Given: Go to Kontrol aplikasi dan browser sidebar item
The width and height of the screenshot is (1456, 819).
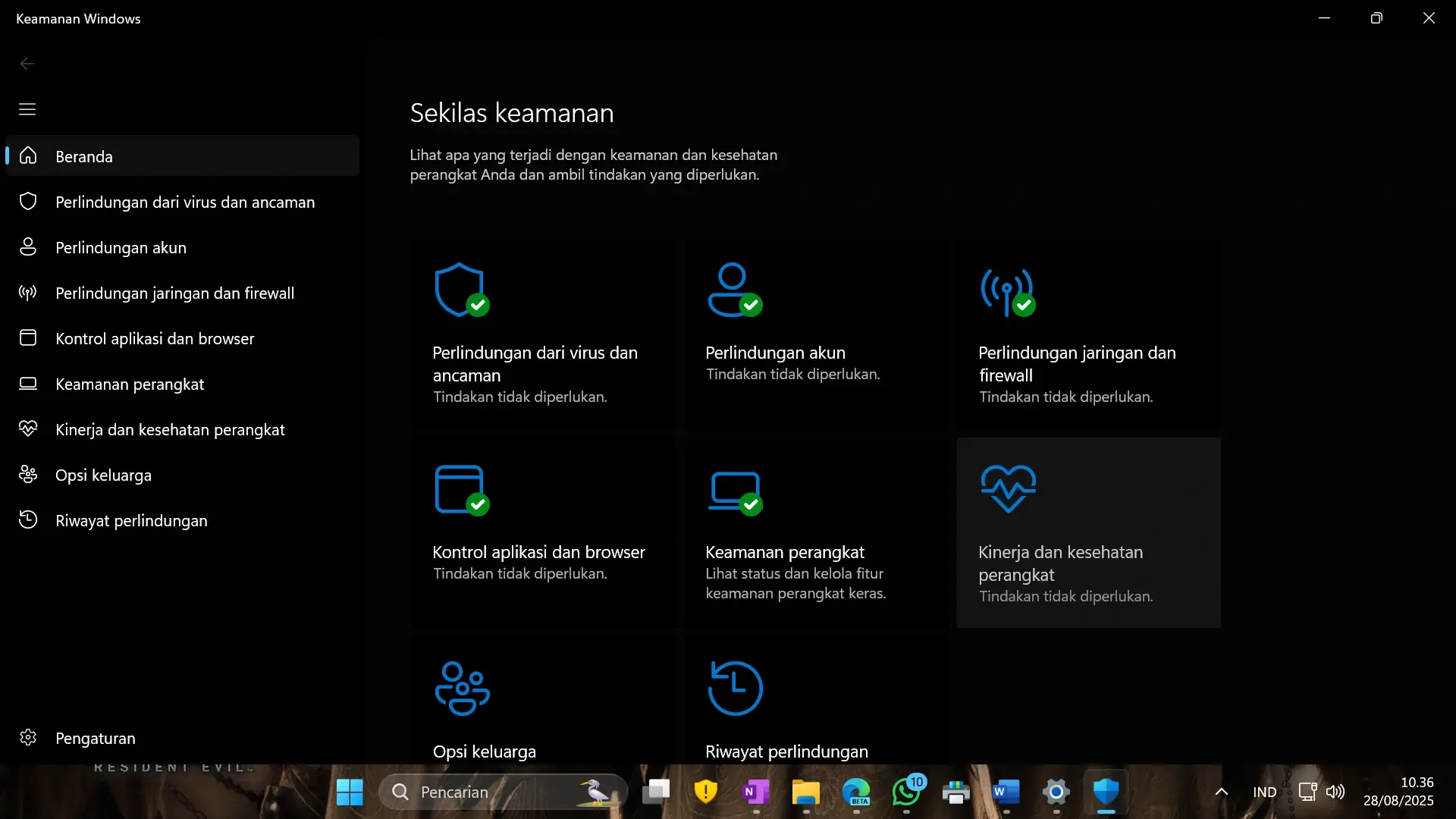Looking at the screenshot, I should click(x=183, y=337).
